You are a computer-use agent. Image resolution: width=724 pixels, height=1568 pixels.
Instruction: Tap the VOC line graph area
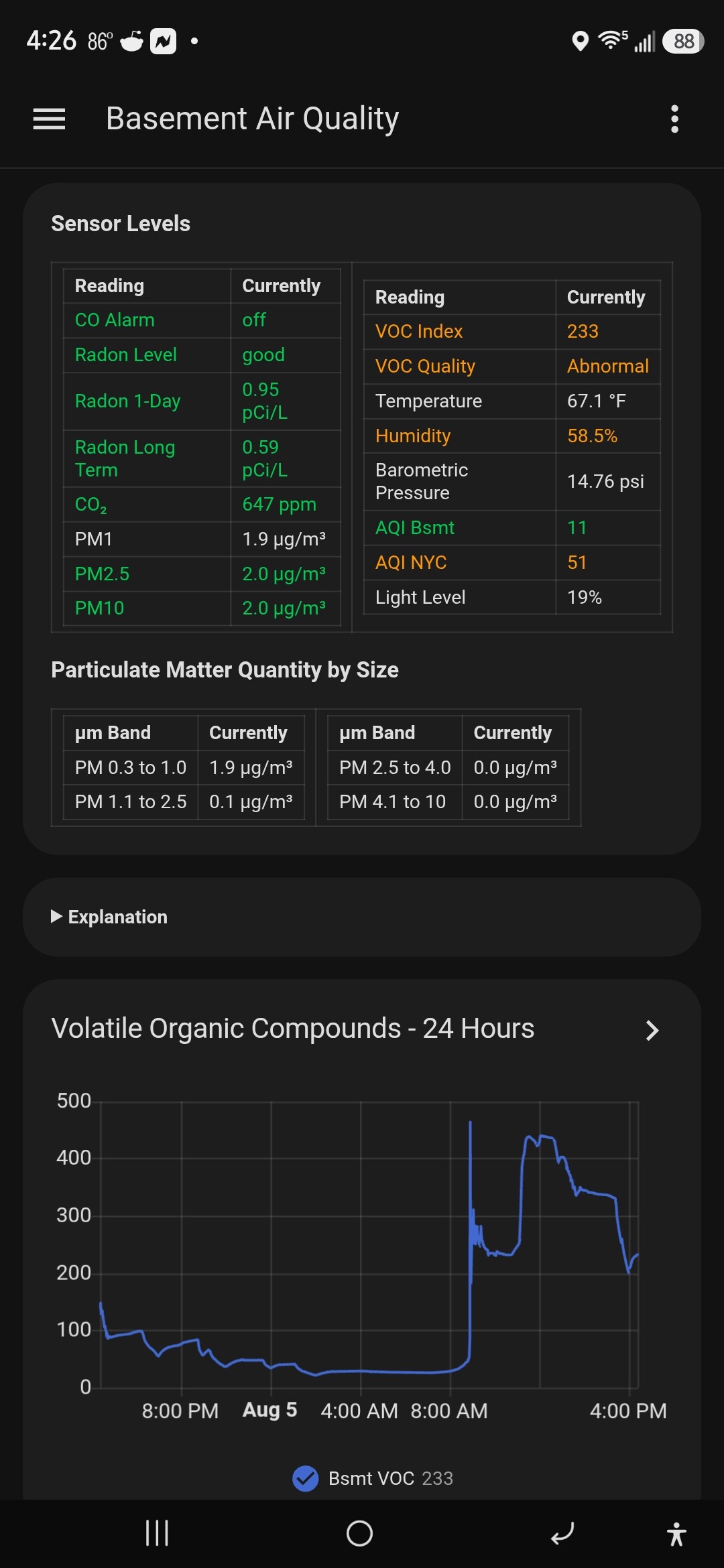tap(369, 1245)
